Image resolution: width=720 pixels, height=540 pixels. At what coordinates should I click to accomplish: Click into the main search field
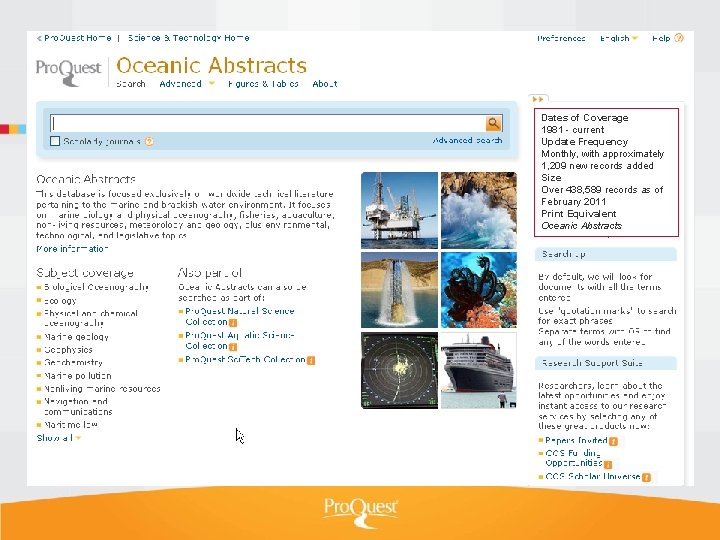[x=268, y=123]
